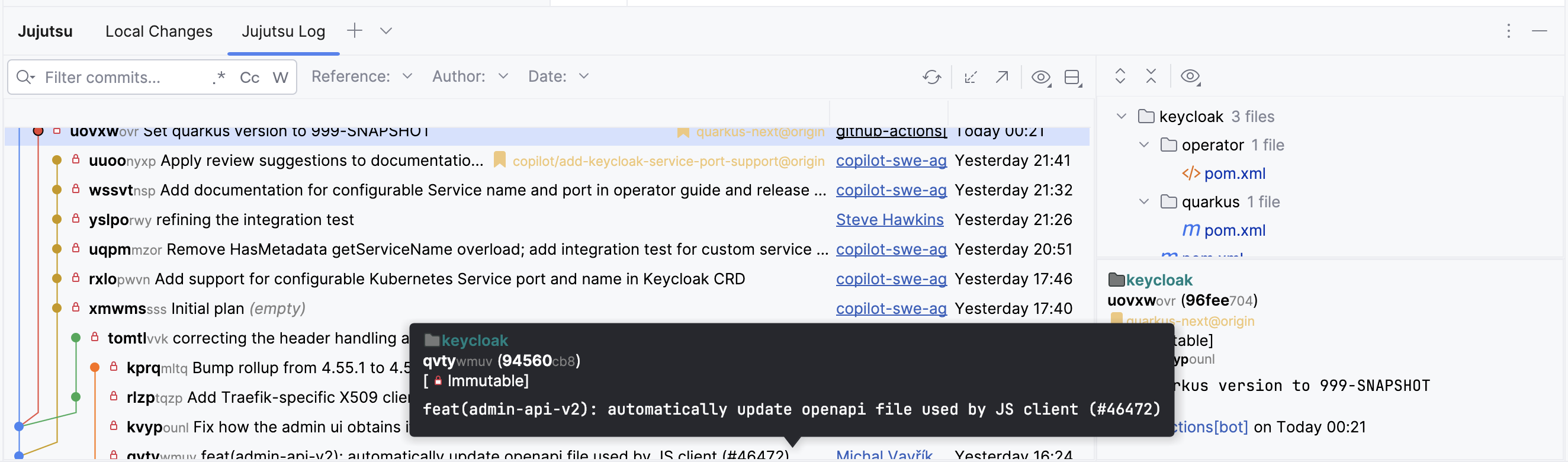Collapse all in changed files tree
1568x462 pixels.
pyautogui.click(x=1151, y=76)
